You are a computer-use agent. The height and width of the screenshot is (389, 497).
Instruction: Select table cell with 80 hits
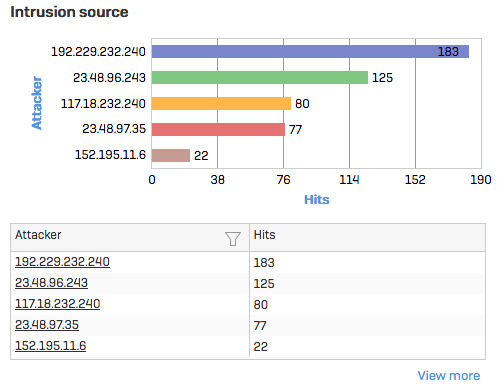click(x=367, y=304)
